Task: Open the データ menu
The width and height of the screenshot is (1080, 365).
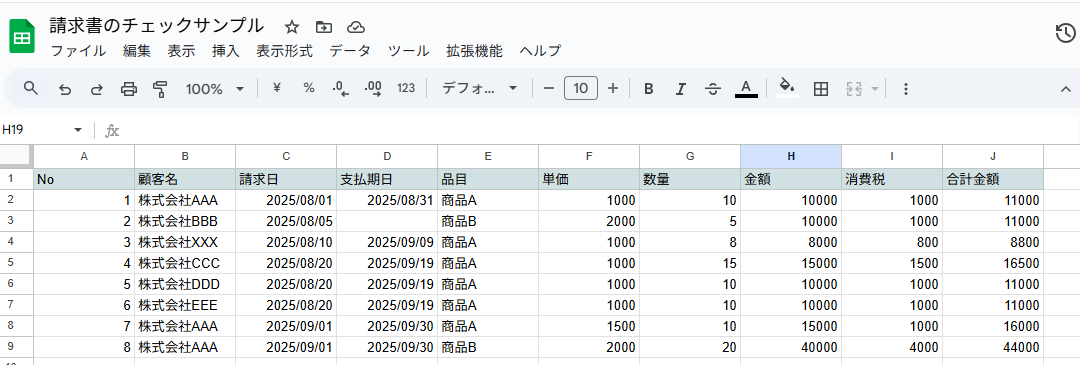Action: pos(350,51)
